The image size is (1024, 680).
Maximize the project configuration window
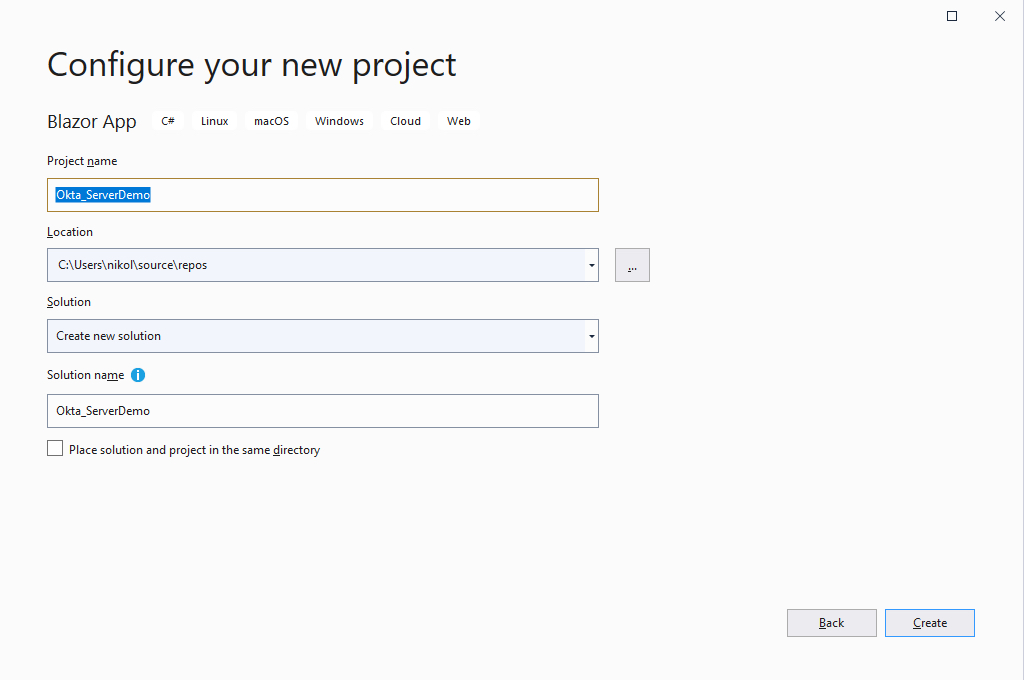(x=952, y=16)
